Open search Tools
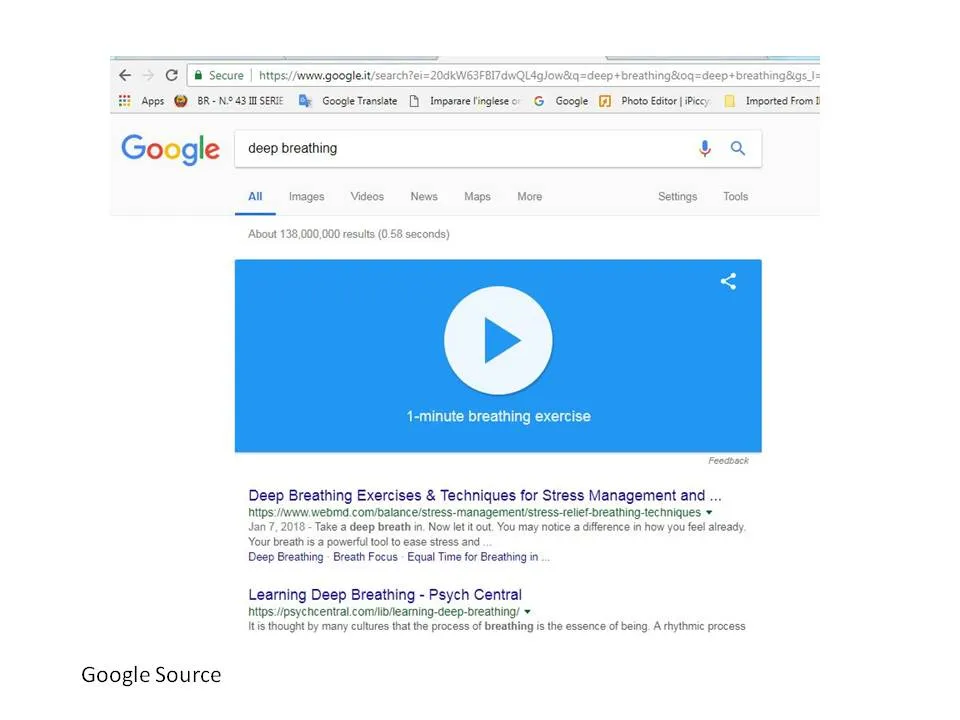Screen dimensions: 960x720 pyautogui.click(x=735, y=197)
